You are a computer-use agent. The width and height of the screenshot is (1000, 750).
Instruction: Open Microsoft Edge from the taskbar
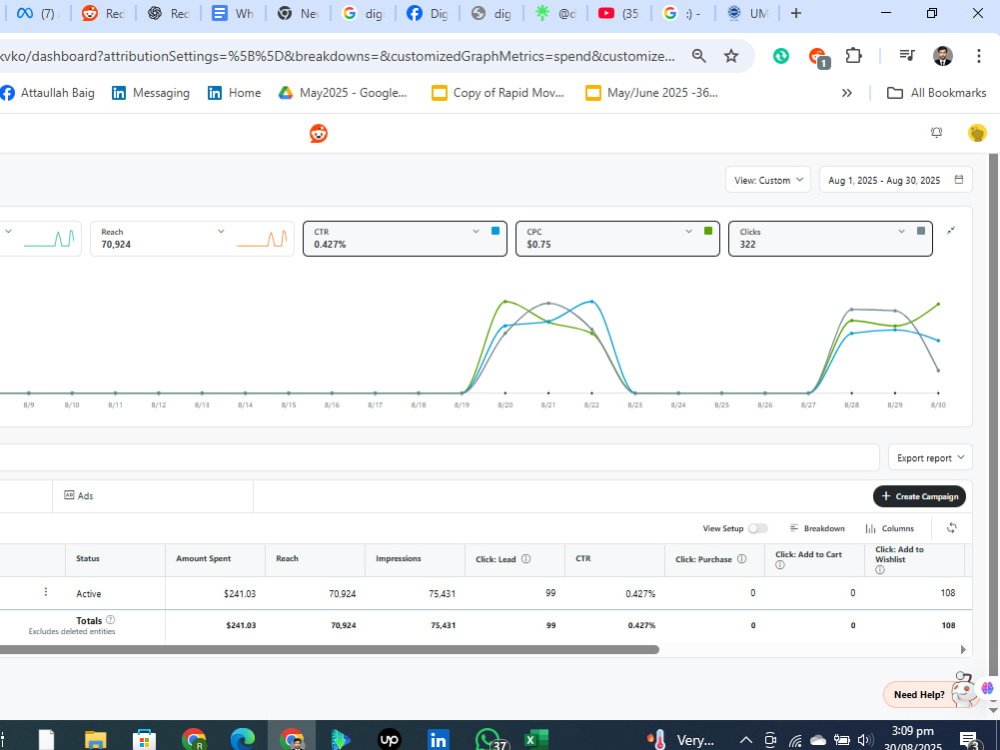(x=242, y=739)
